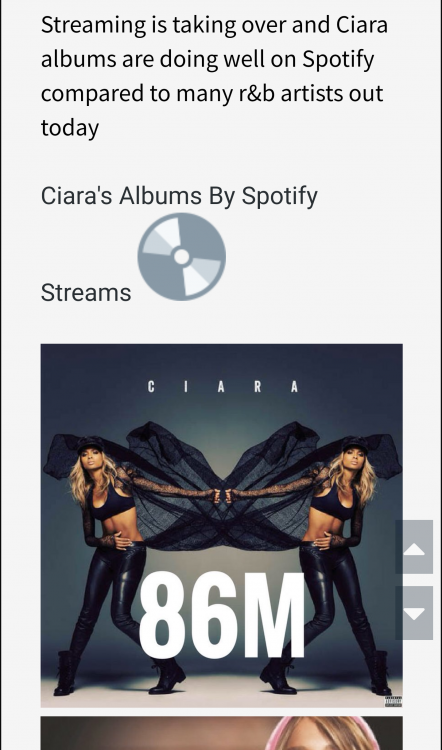The image size is (442, 750).
Task: Click the word 'Ciara' in first line
Action: tap(362, 25)
